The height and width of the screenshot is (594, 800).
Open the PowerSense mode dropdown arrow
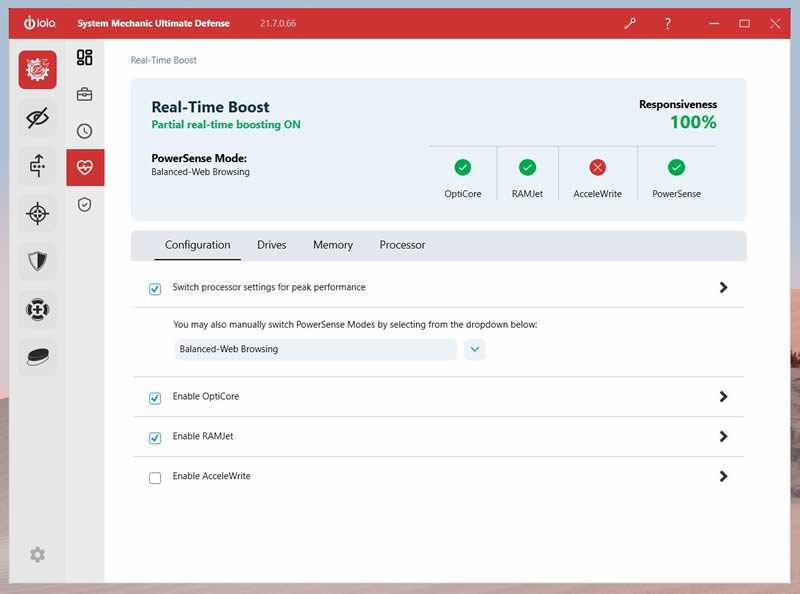tap(474, 350)
